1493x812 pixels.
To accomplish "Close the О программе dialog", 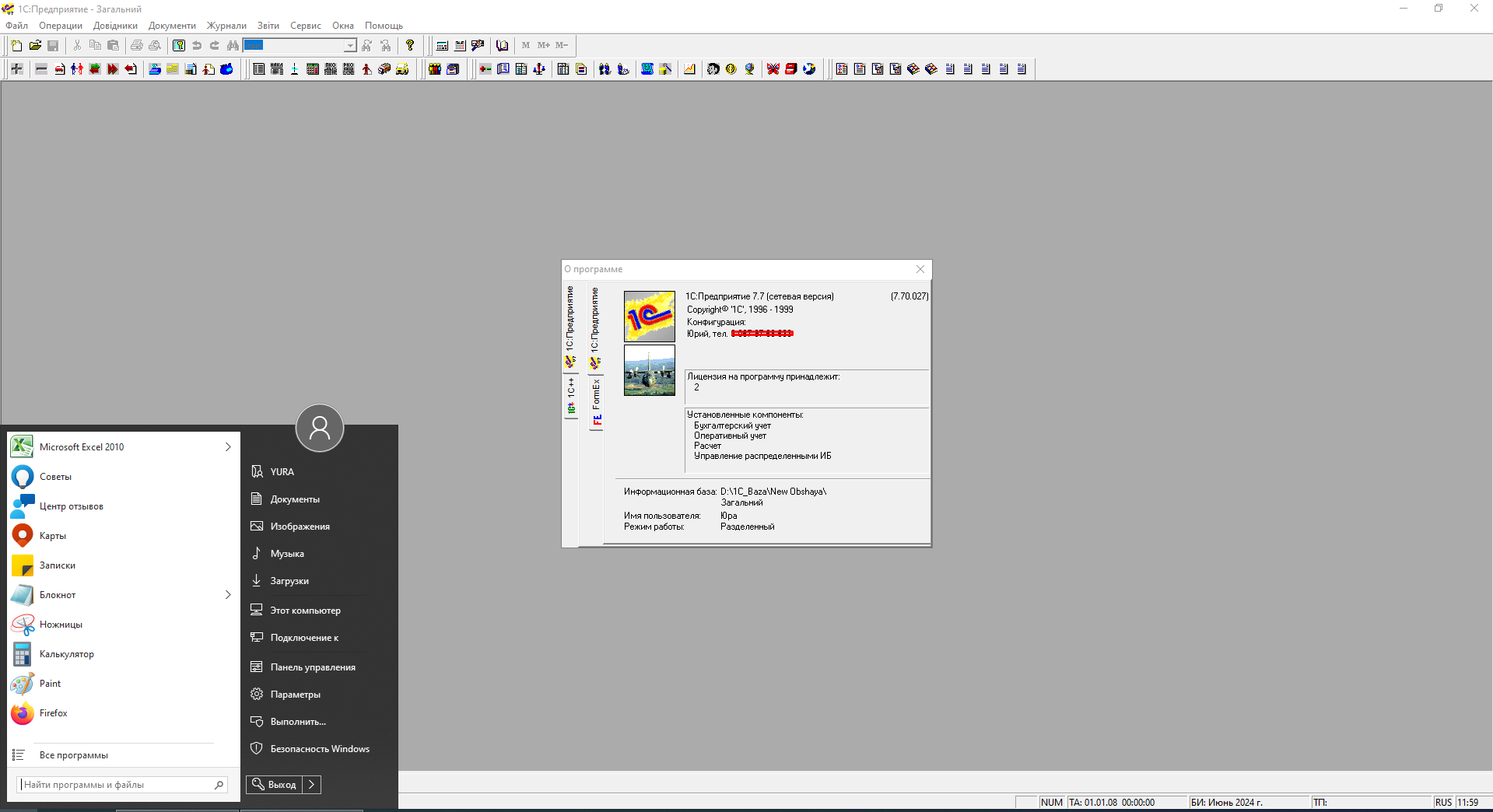I will pos(920,269).
